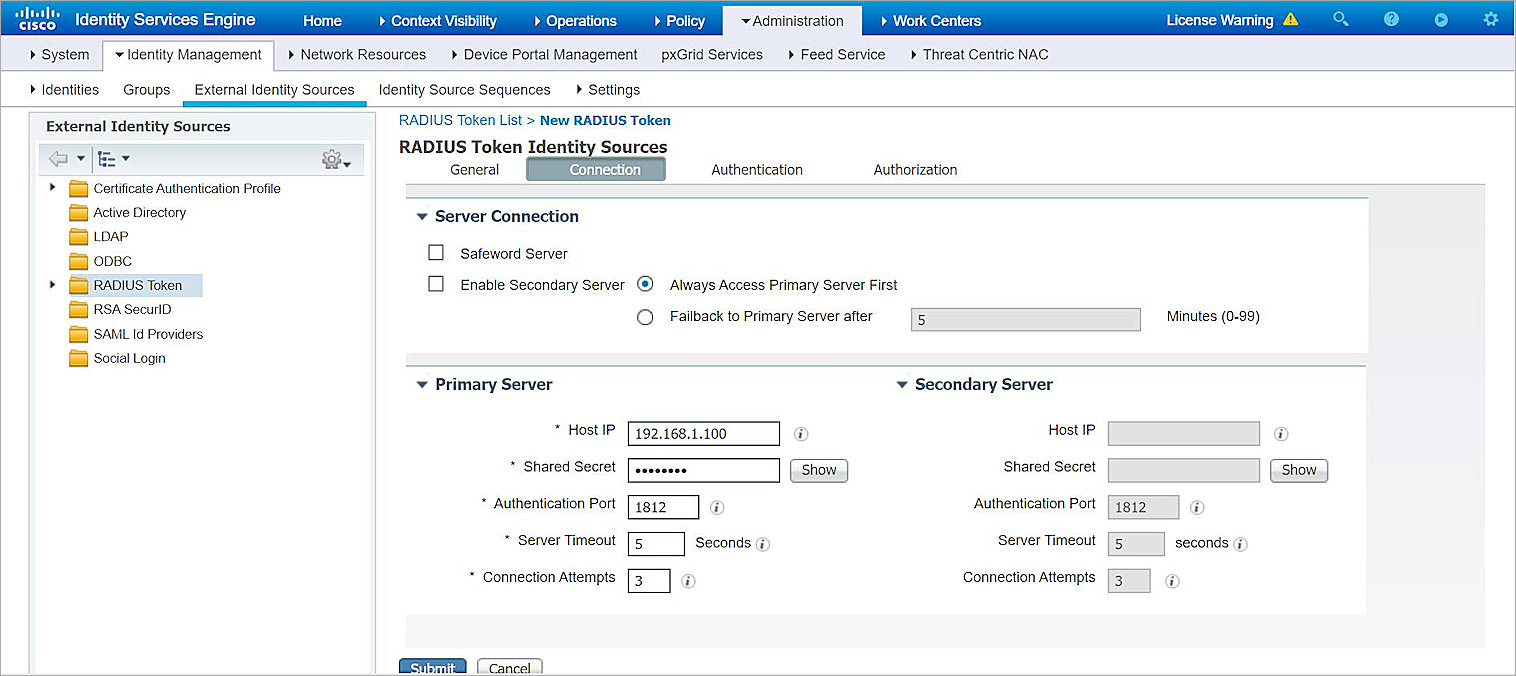Click Show beside the primary Shared Secret

(x=818, y=470)
